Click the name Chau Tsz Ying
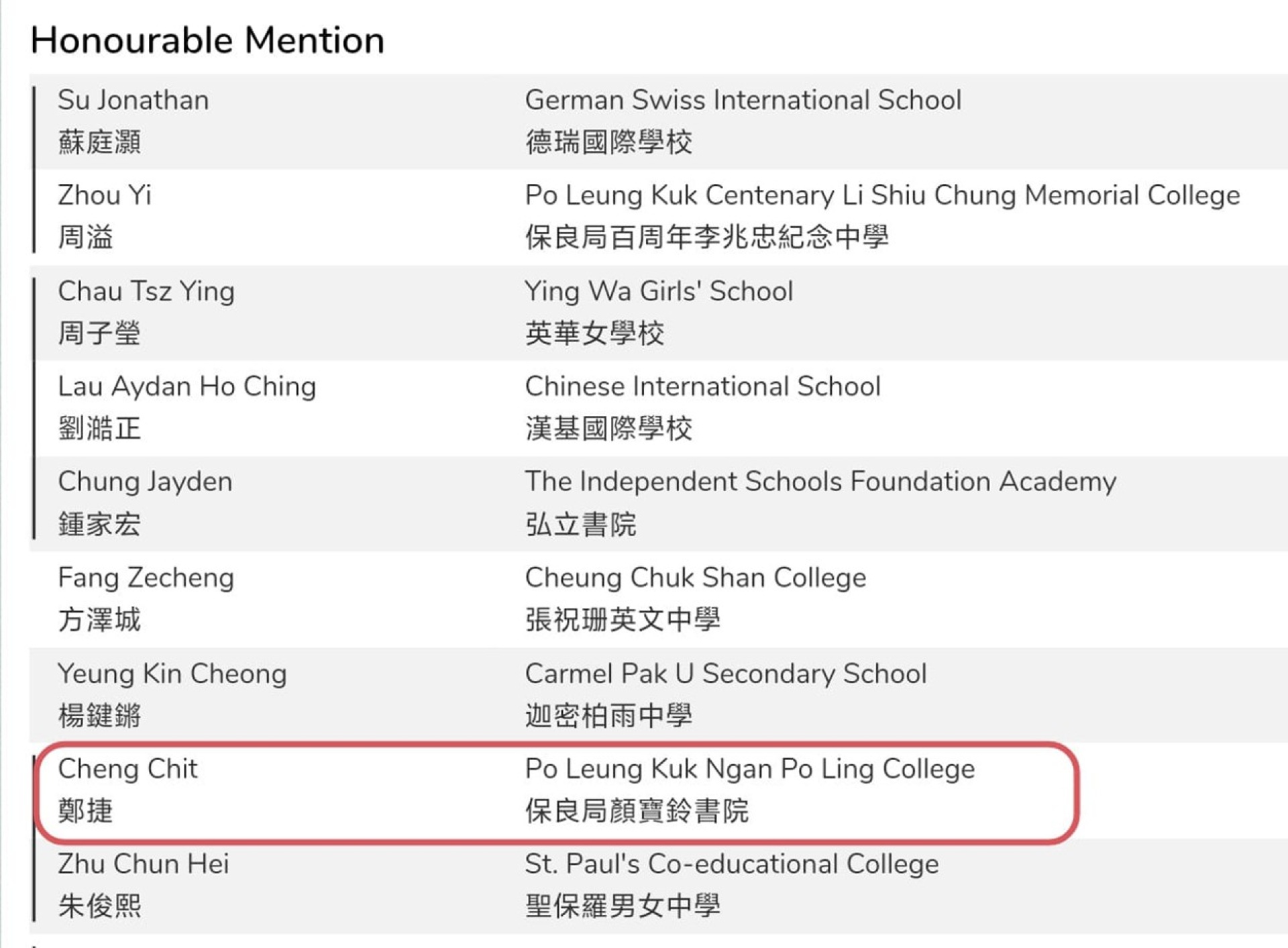Screen dimensions: 1288x948 tap(146, 291)
